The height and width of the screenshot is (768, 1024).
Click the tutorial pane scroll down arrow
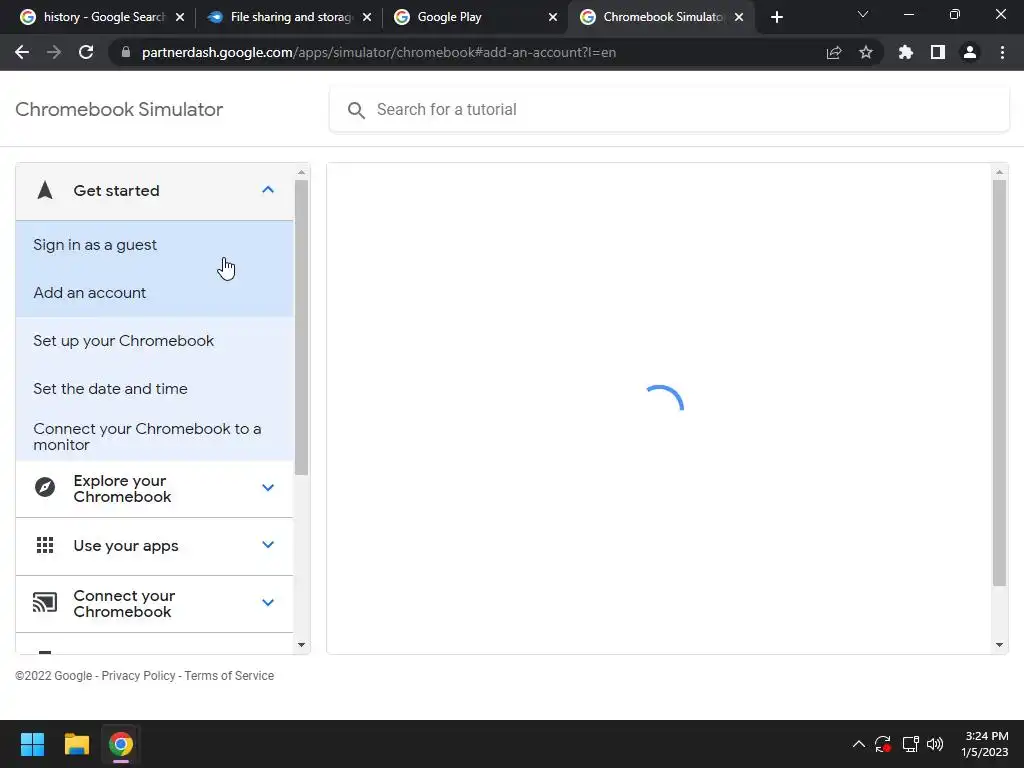999,645
